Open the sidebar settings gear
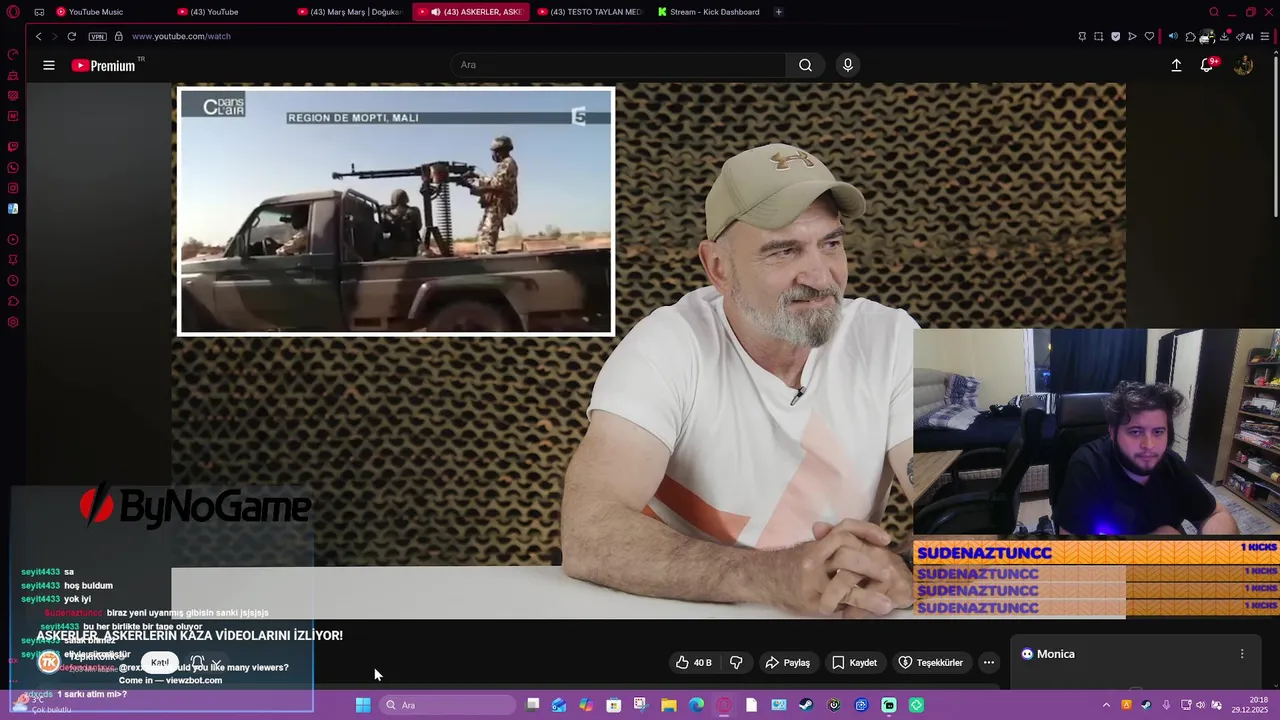1280x720 pixels. (13, 322)
